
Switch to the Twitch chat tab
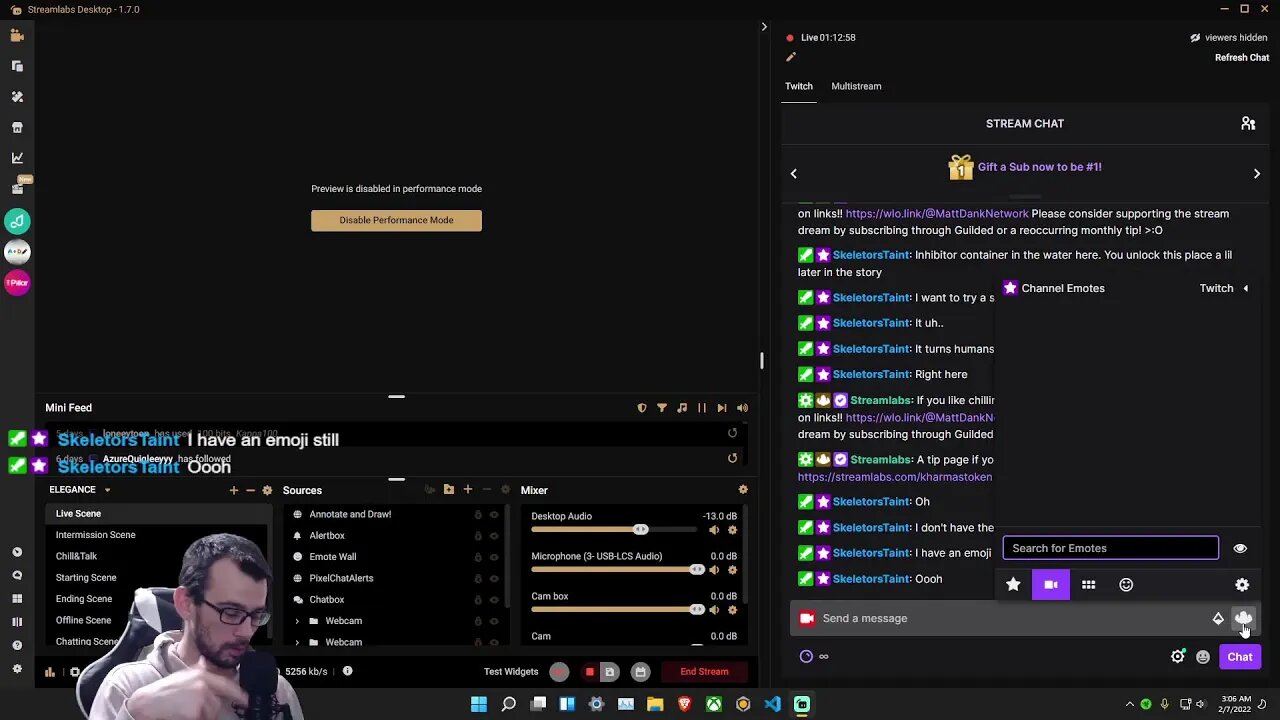[798, 86]
